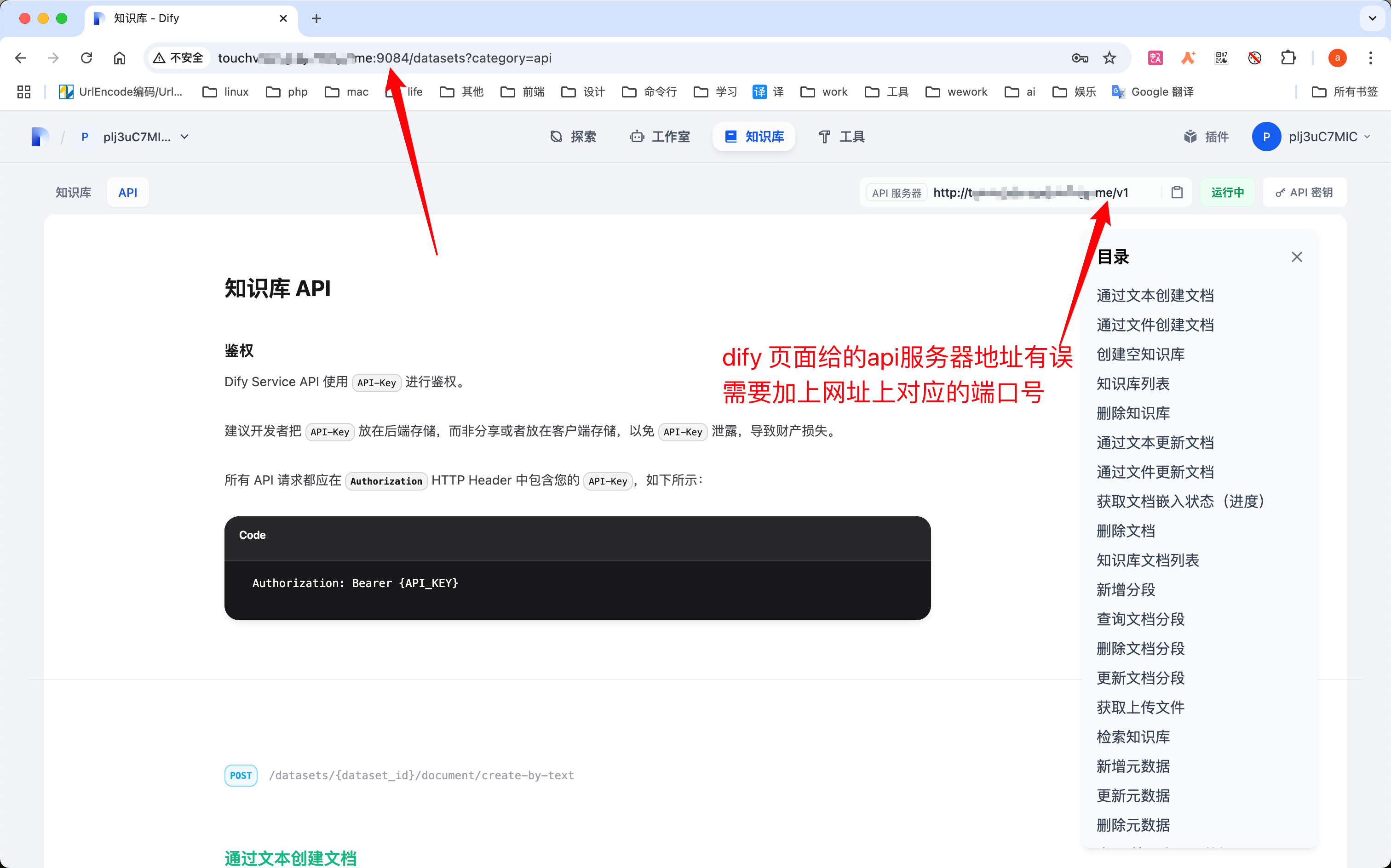Jump to 知识库列表 in contents
This screenshot has height=868, width=1391.
pyautogui.click(x=1132, y=384)
